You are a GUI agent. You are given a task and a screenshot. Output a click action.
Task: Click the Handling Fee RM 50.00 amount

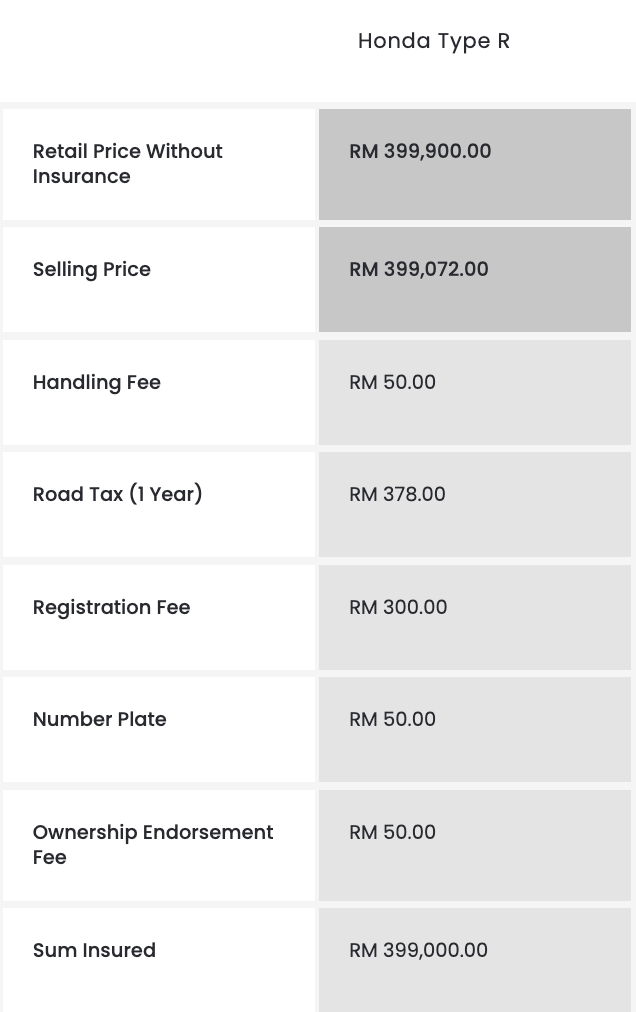[x=392, y=382]
